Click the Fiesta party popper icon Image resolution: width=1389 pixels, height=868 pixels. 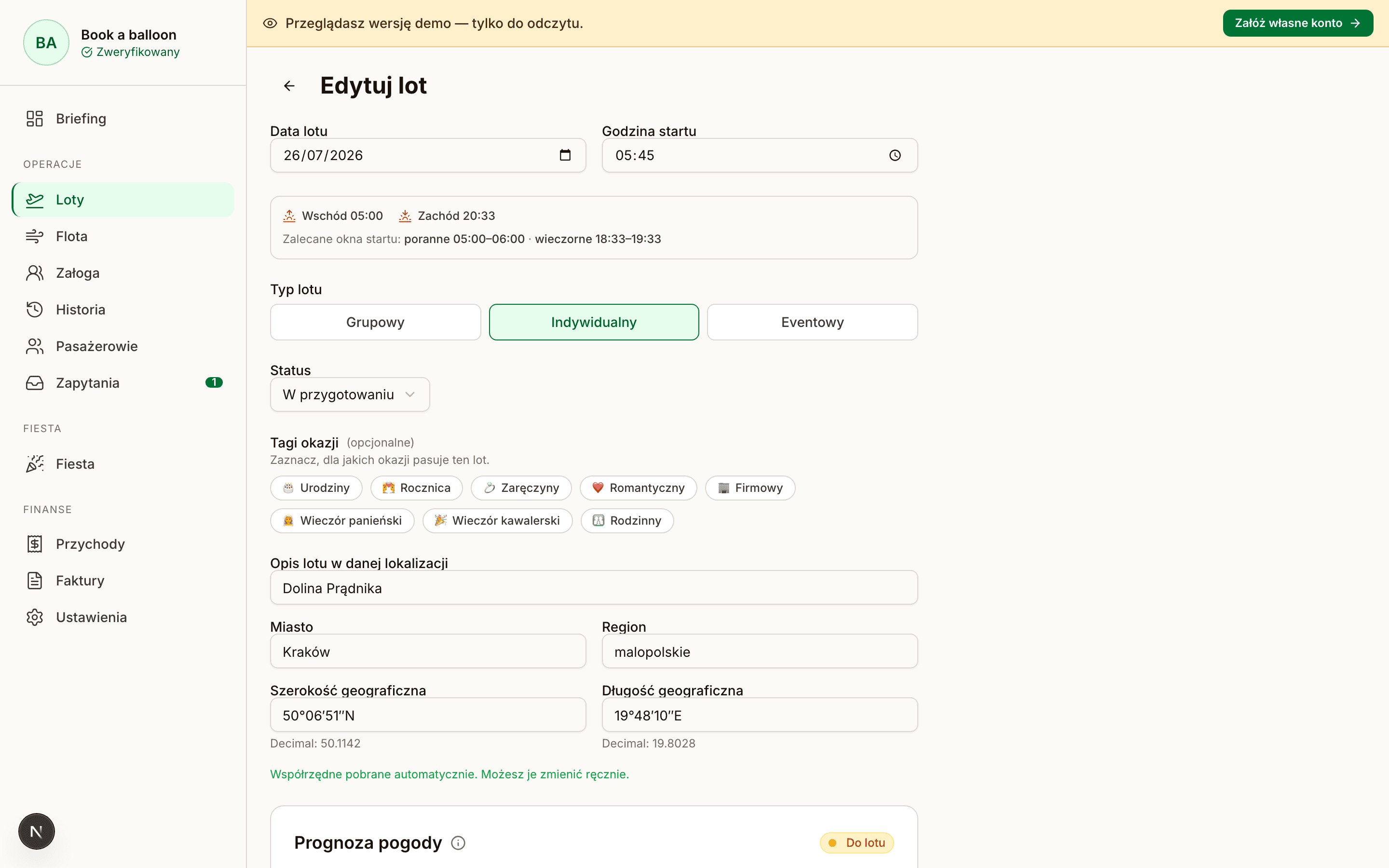[x=34, y=464]
